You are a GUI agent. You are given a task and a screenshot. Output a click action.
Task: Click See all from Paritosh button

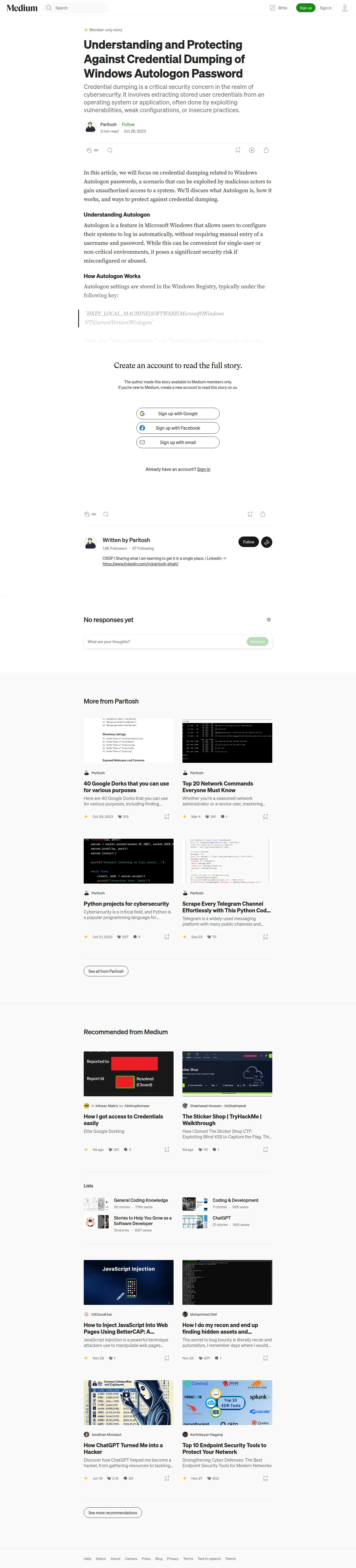pos(106,971)
